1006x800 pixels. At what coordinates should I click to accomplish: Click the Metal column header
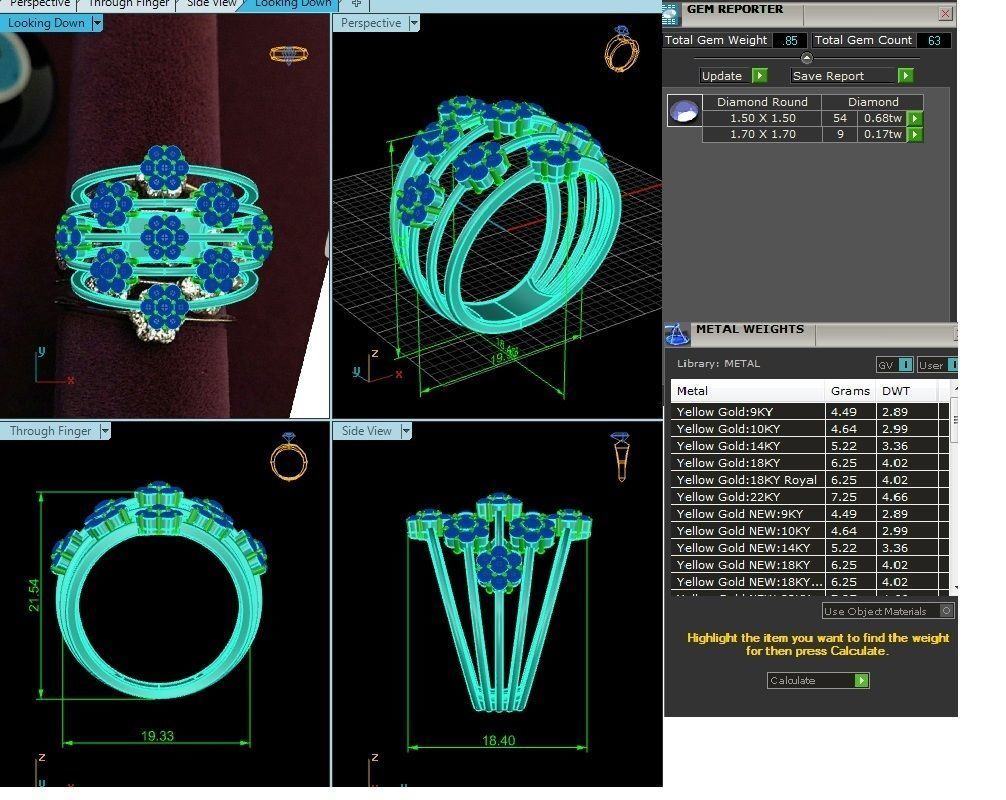[747, 391]
